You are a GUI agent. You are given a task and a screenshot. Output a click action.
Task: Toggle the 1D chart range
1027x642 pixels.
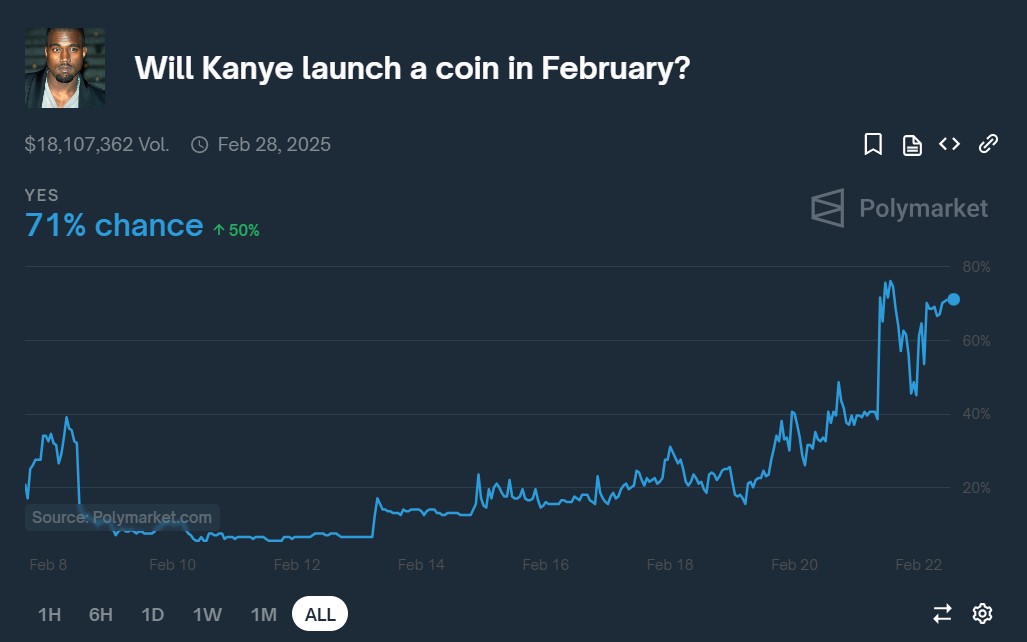pyautogui.click(x=152, y=615)
